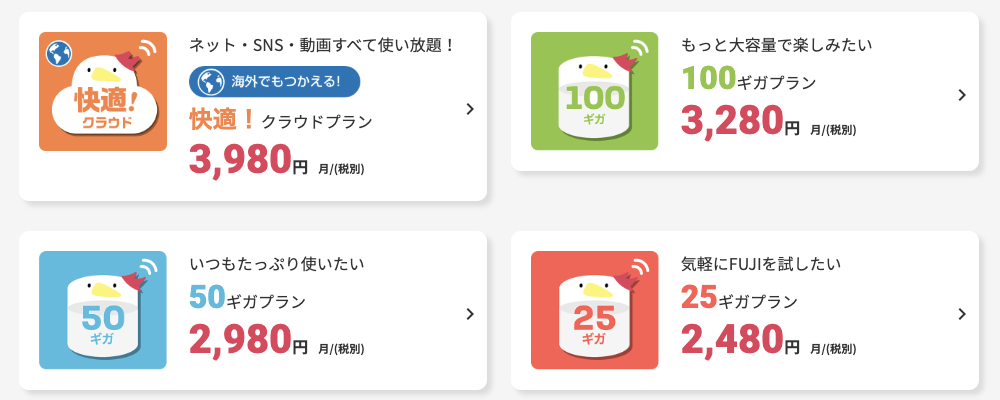Click the 気軽にFUJIを試したい tagline
This screenshot has height=400, width=1000.
761,263
